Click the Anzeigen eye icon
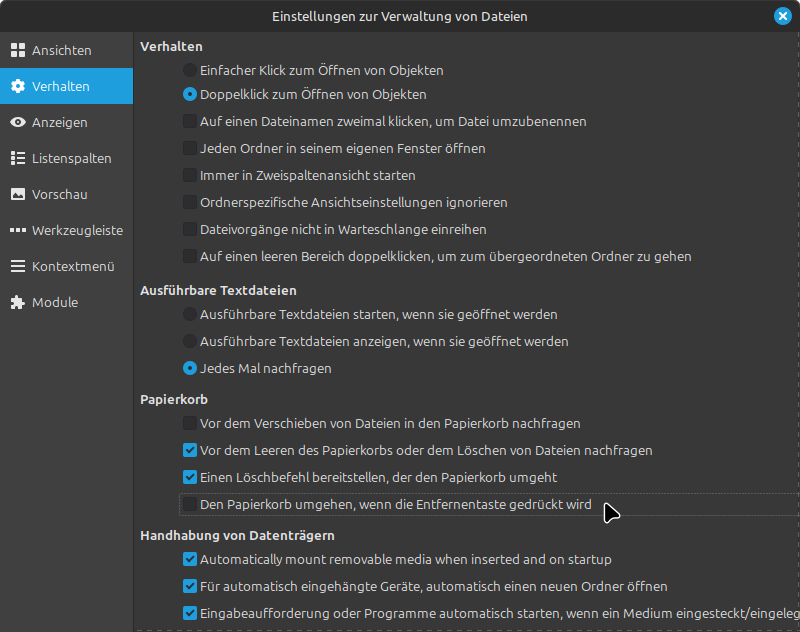The image size is (800, 632). pos(17,122)
